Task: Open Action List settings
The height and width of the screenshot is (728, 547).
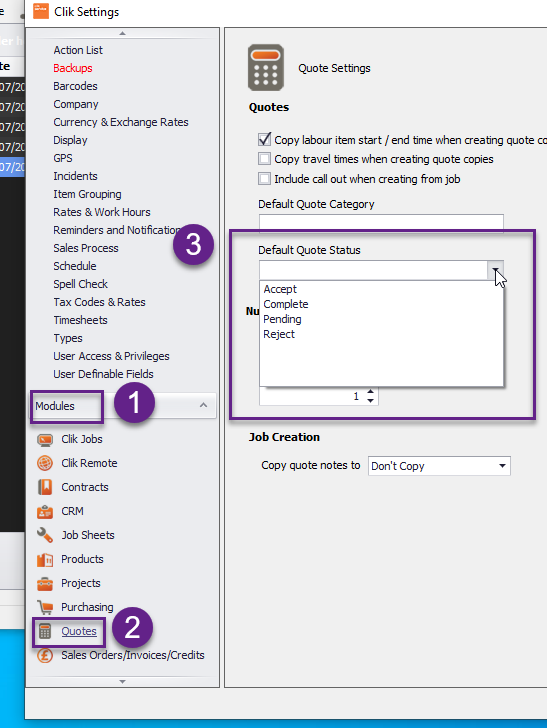Action: coord(78,50)
